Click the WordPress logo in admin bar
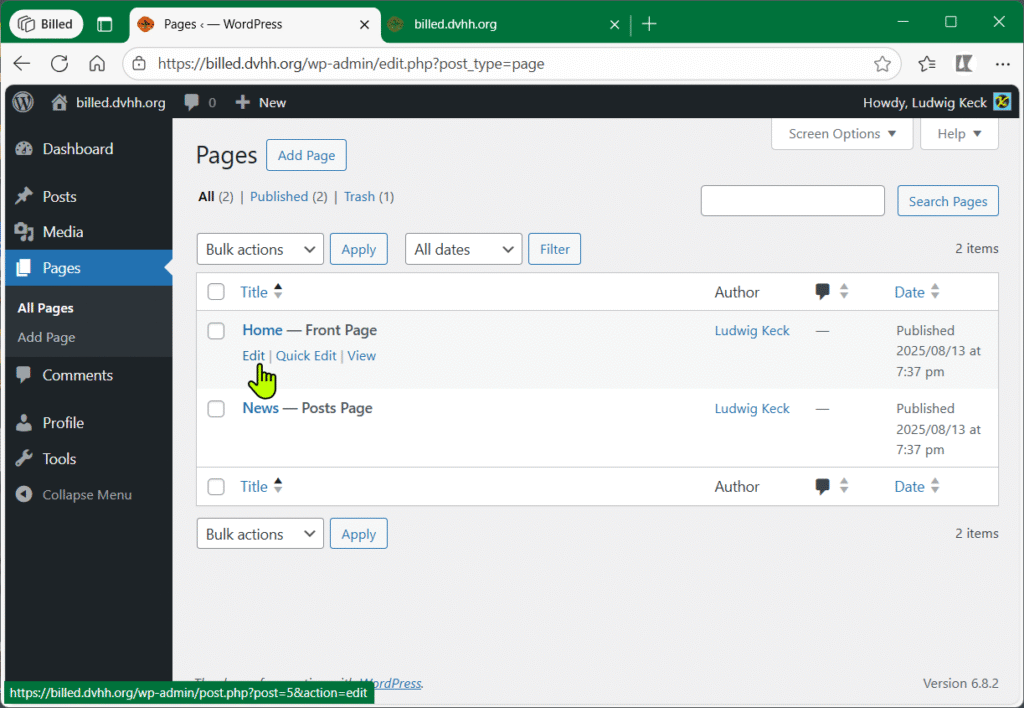 coord(23,102)
